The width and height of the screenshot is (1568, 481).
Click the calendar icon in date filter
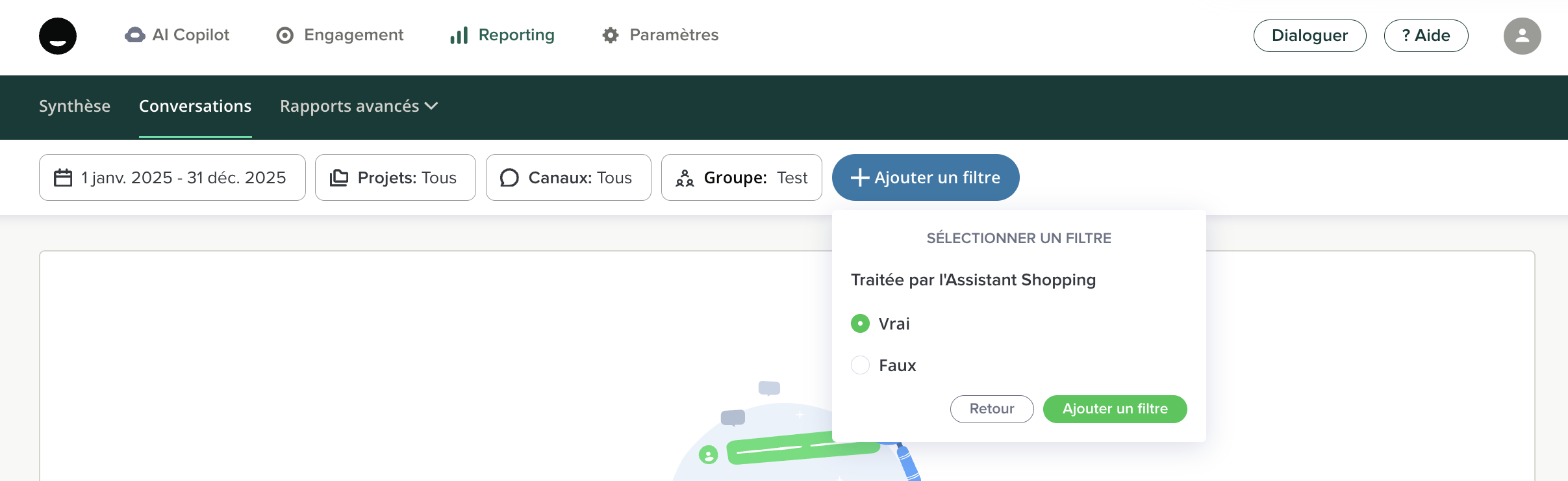[63, 177]
